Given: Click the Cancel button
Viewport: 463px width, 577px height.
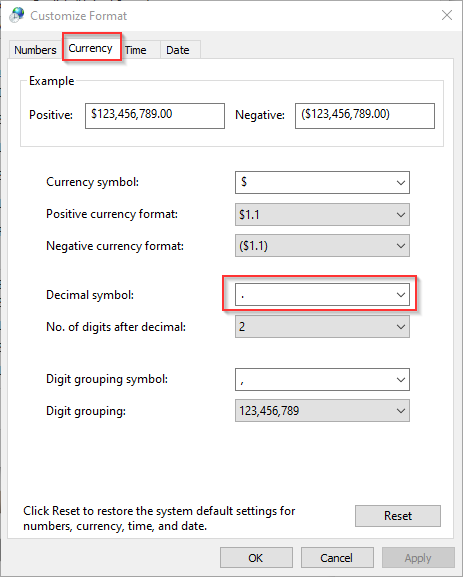Looking at the screenshot, I should coord(337,558).
